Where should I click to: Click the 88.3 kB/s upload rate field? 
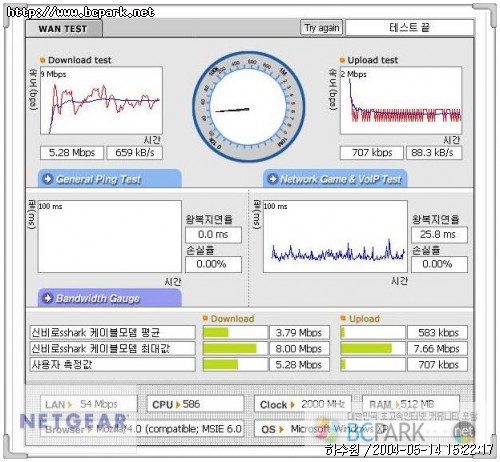[x=434, y=153]
